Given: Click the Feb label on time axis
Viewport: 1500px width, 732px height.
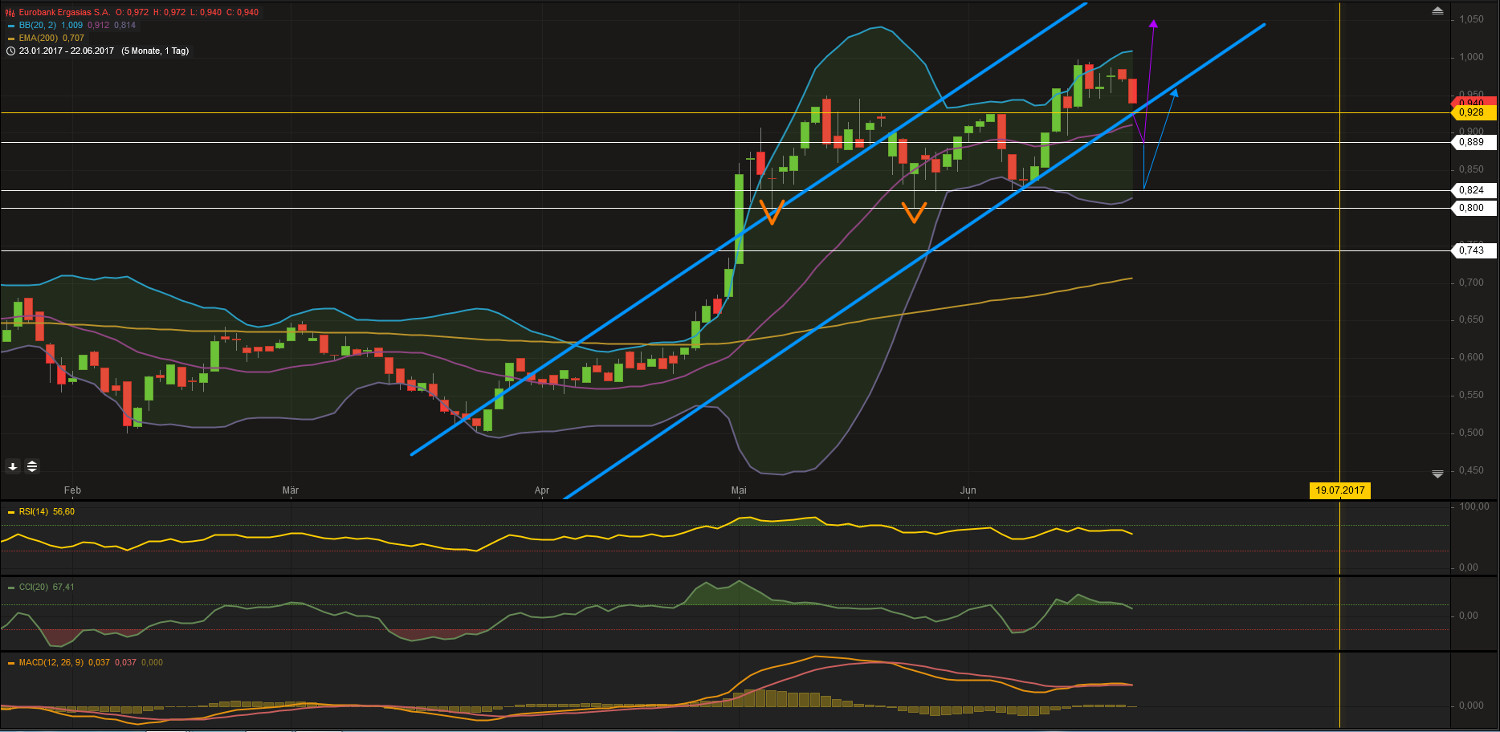Looking at the screenshot, I should (x=71, y=491).
